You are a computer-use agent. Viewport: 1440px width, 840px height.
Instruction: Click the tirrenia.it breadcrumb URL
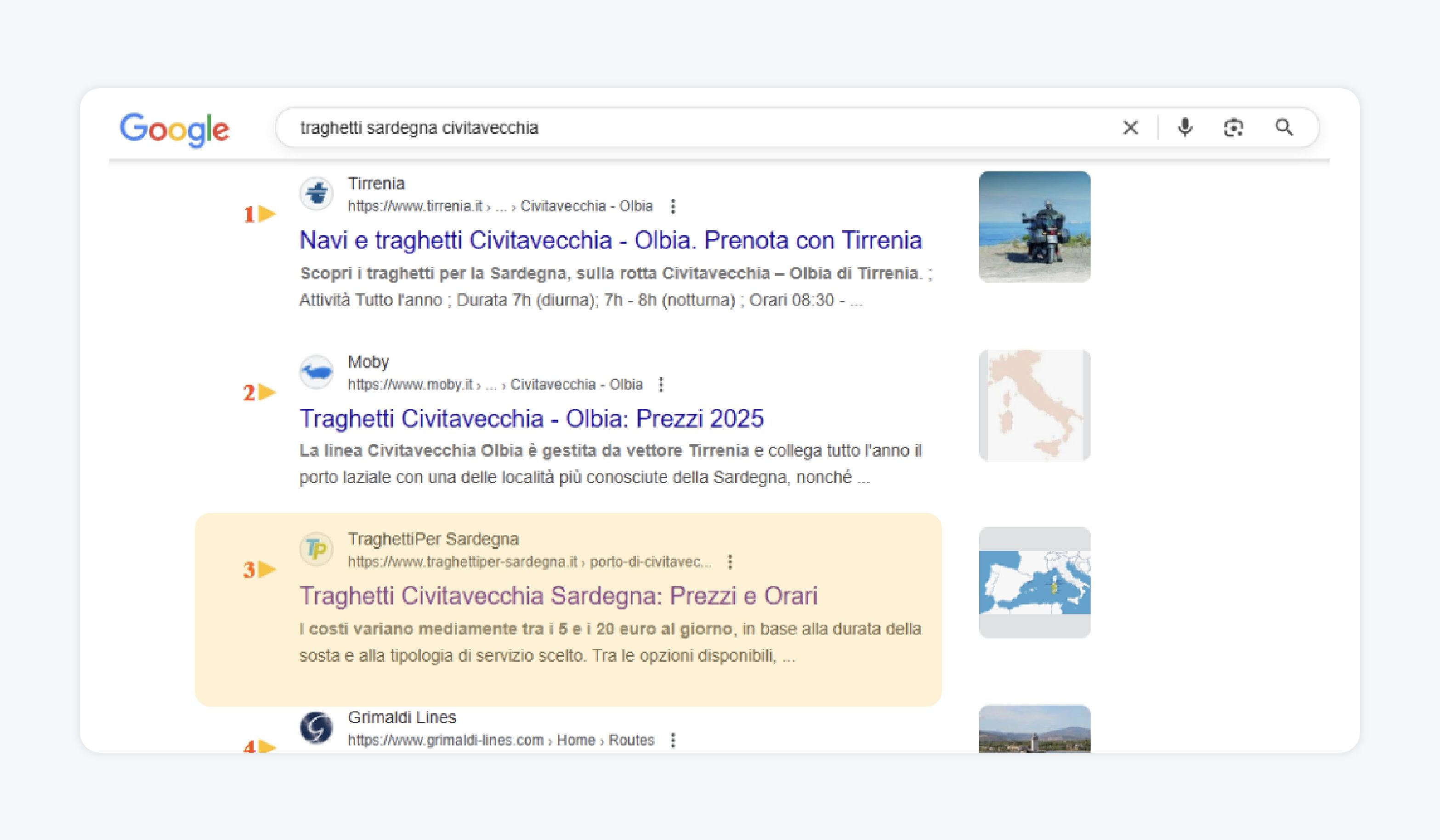point(500,206)
